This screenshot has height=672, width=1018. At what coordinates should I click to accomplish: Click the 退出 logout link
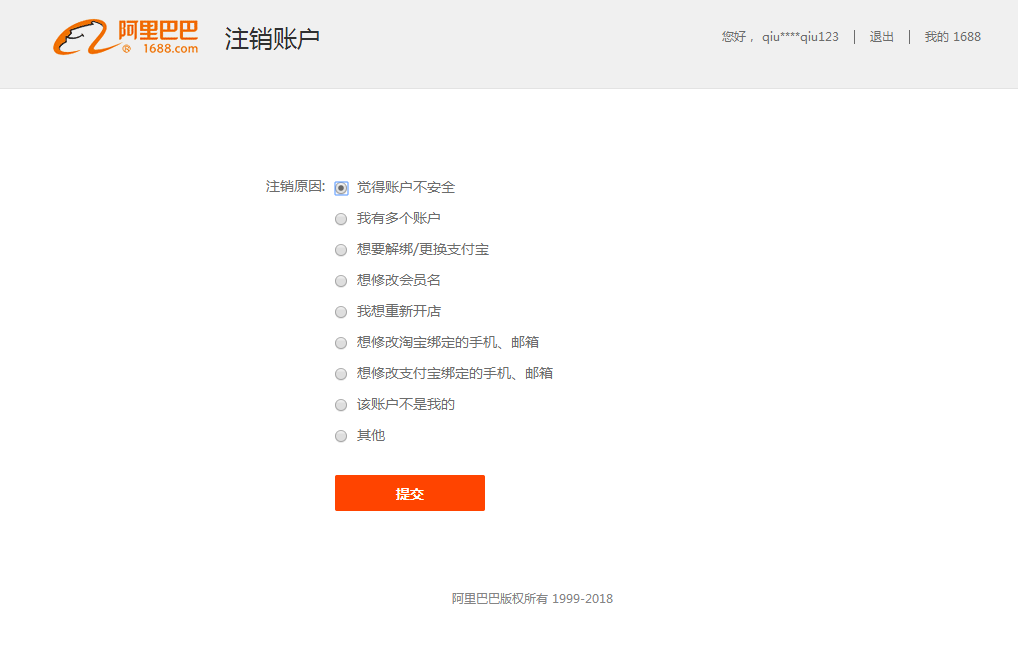pyautogui.click(x=881, y=37)
